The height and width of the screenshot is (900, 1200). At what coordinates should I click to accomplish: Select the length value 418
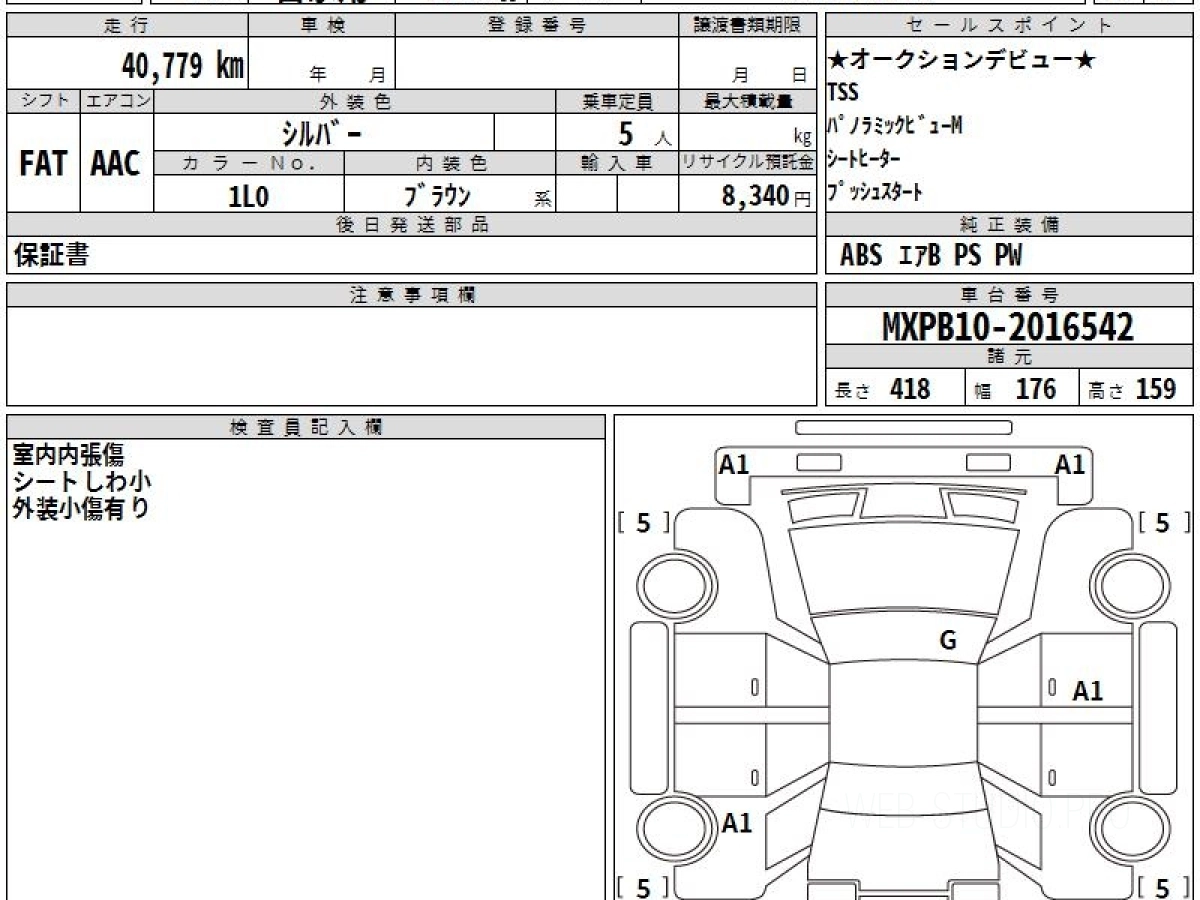click(x=909, y=389)
